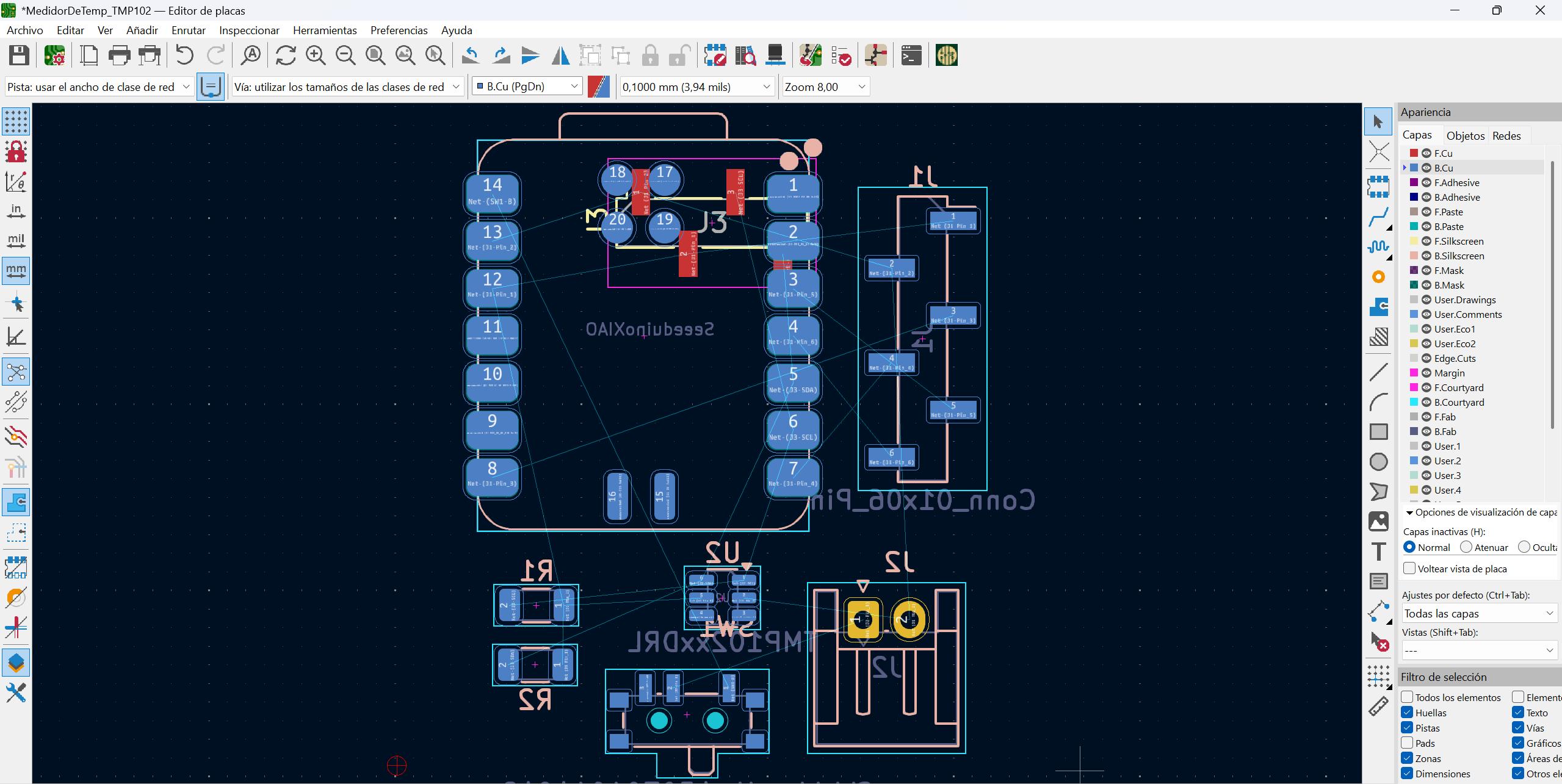
Task: Check Voltear vista de placa
Action: click(1409, 568)
